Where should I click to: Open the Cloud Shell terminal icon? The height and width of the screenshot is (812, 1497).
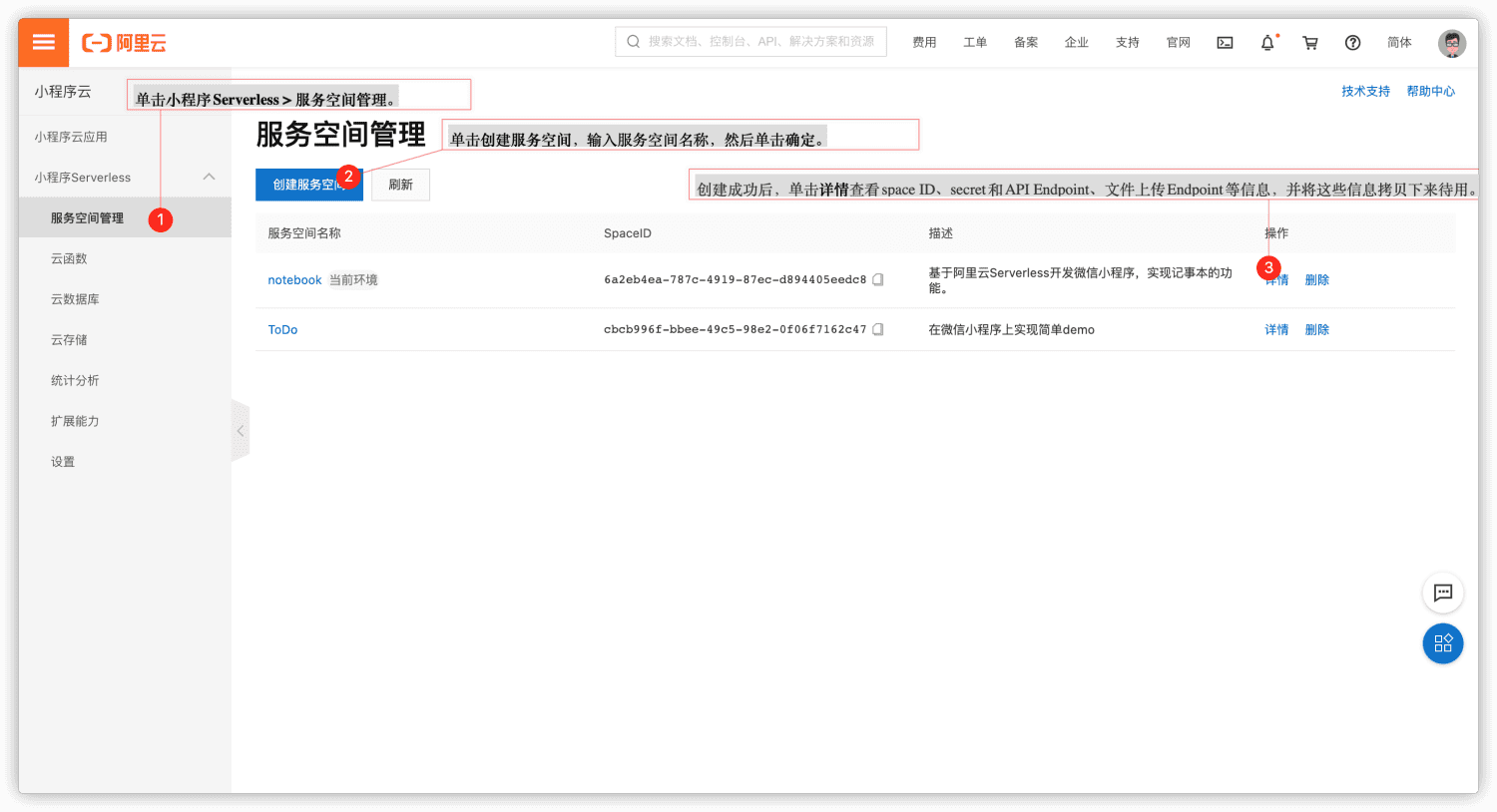[x=1225, y=43]
